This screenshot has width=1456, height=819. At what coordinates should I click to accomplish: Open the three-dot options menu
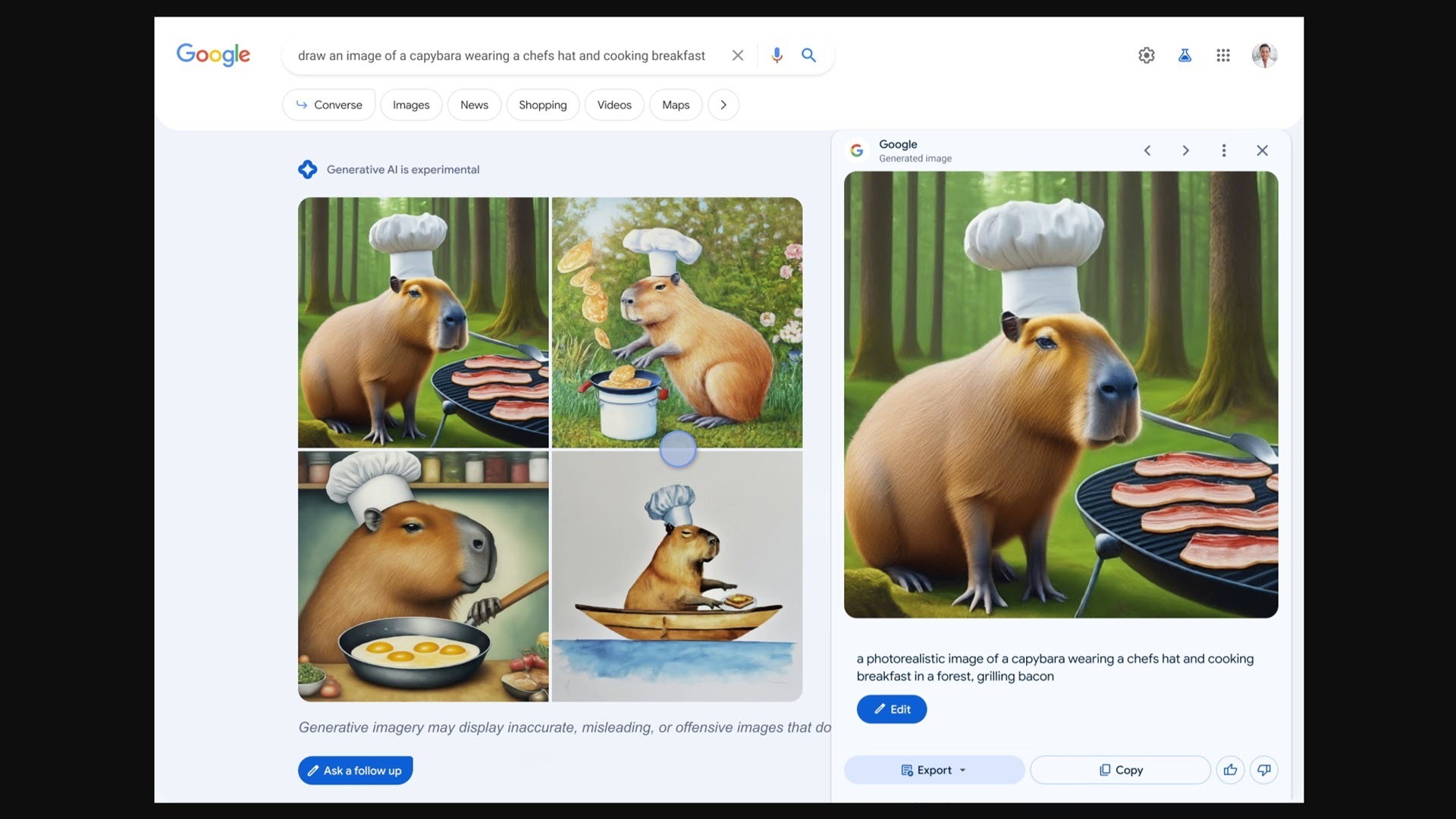1223,150
